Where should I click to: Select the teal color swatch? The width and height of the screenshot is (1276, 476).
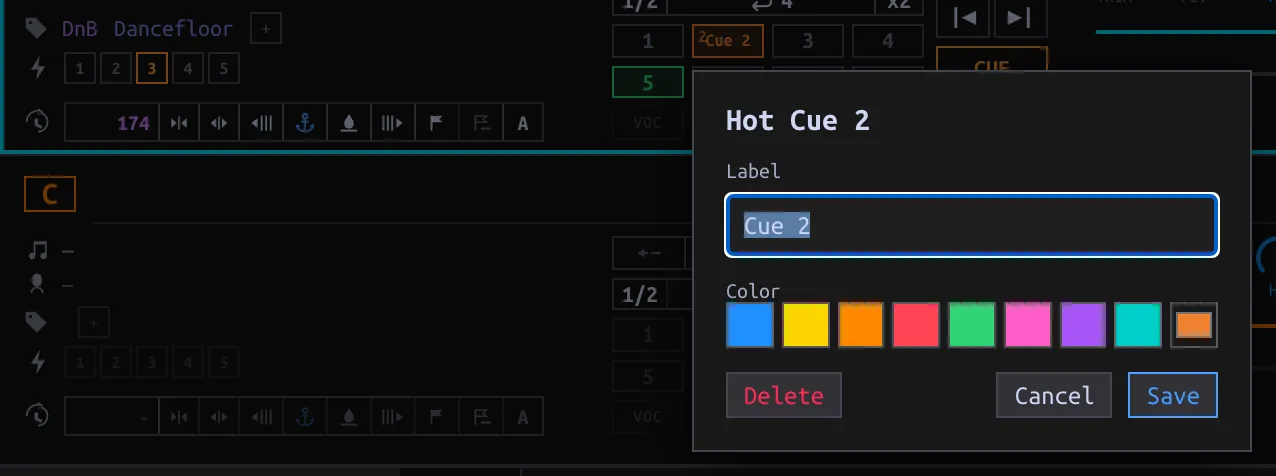pos(1138,325)
